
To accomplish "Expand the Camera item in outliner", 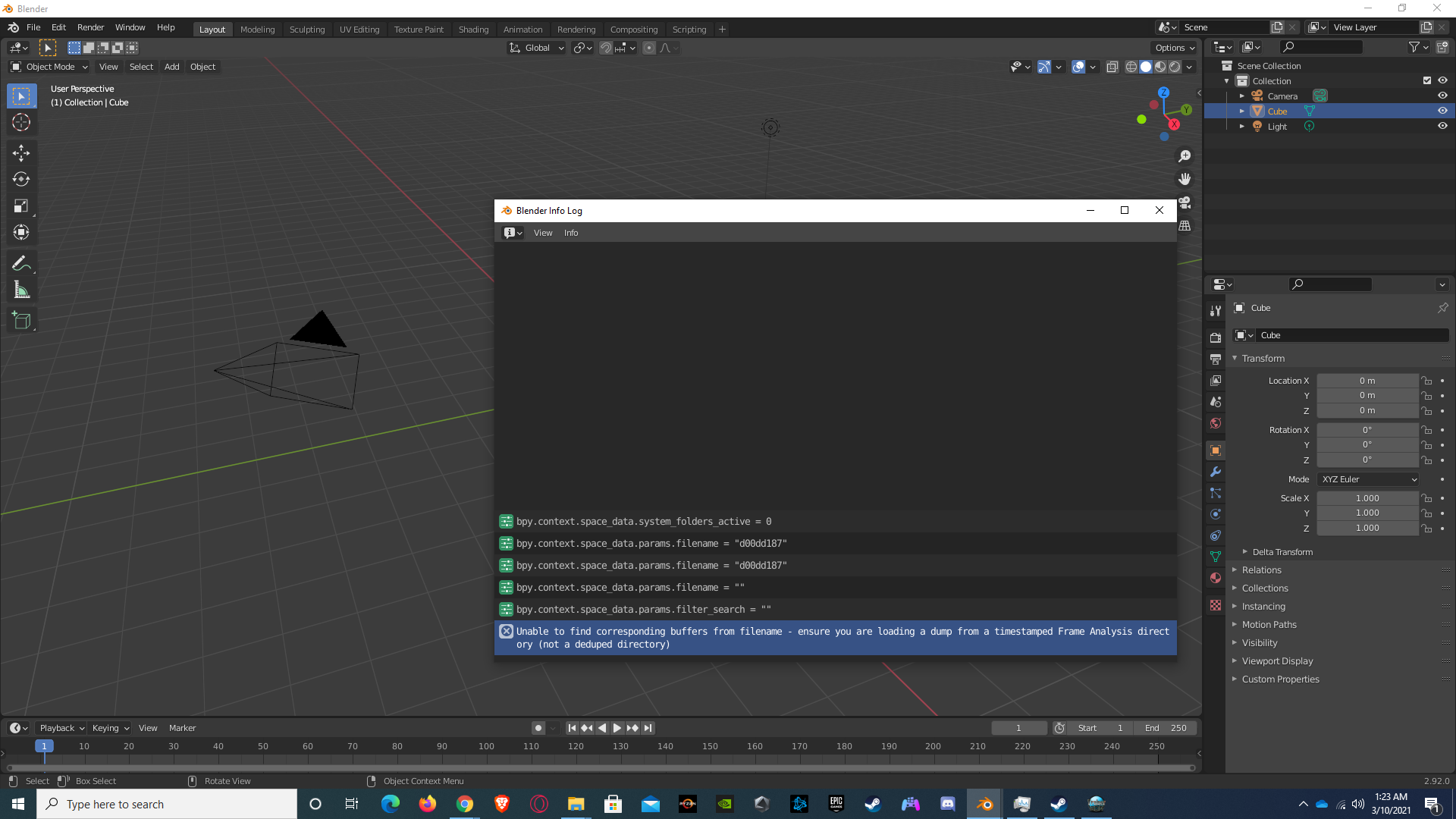I will click(x=1242, y=96).
